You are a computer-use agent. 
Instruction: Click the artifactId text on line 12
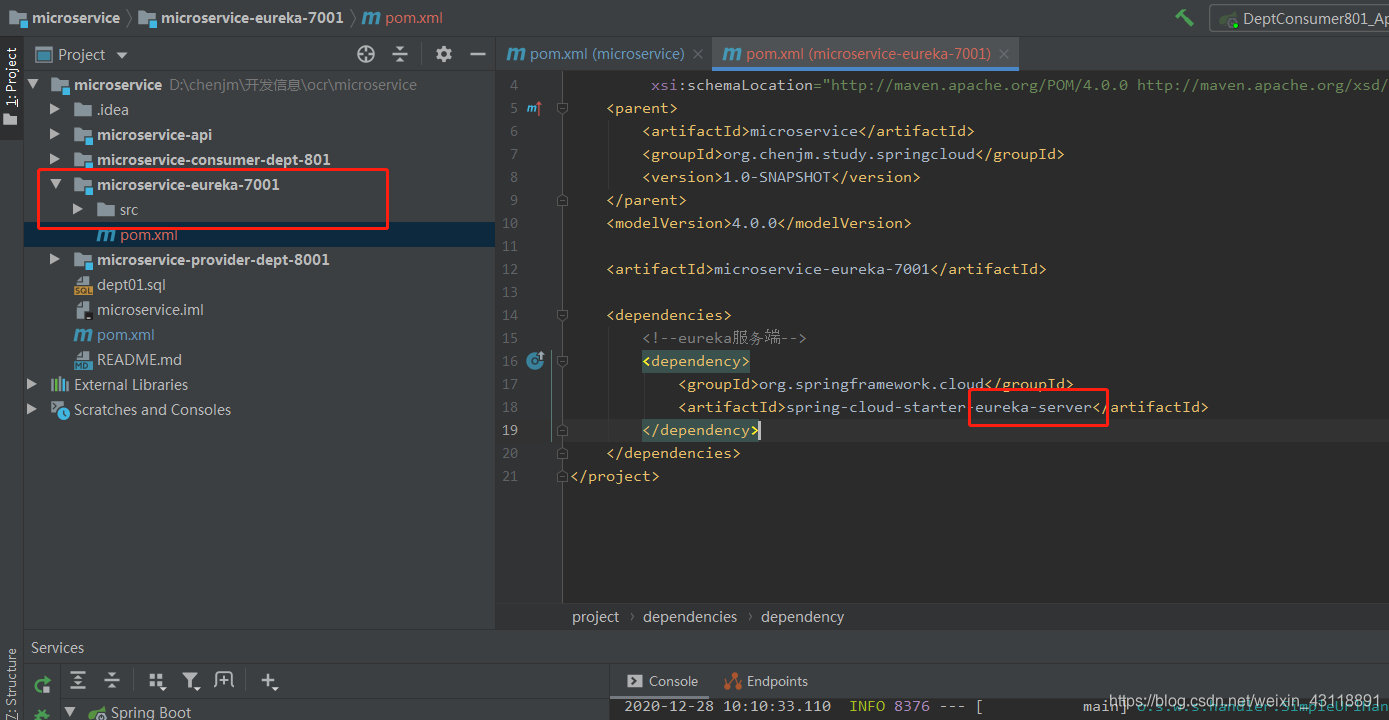pos(826,269)
